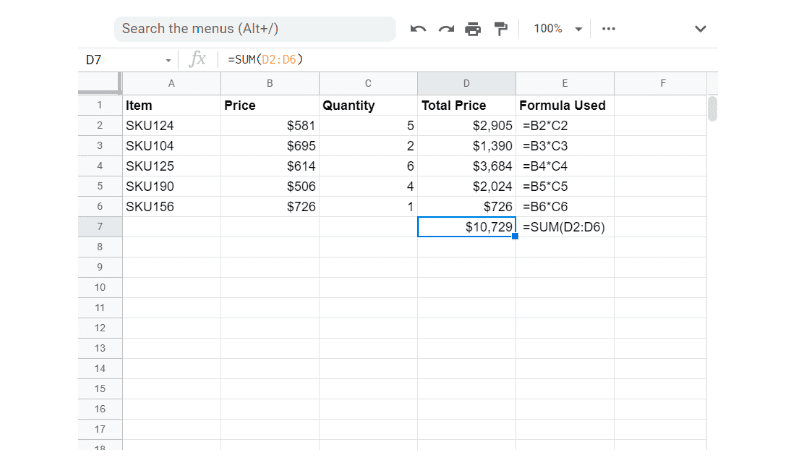Click the redo arrow icon
810x469 pixels.
tap(446, 29)
